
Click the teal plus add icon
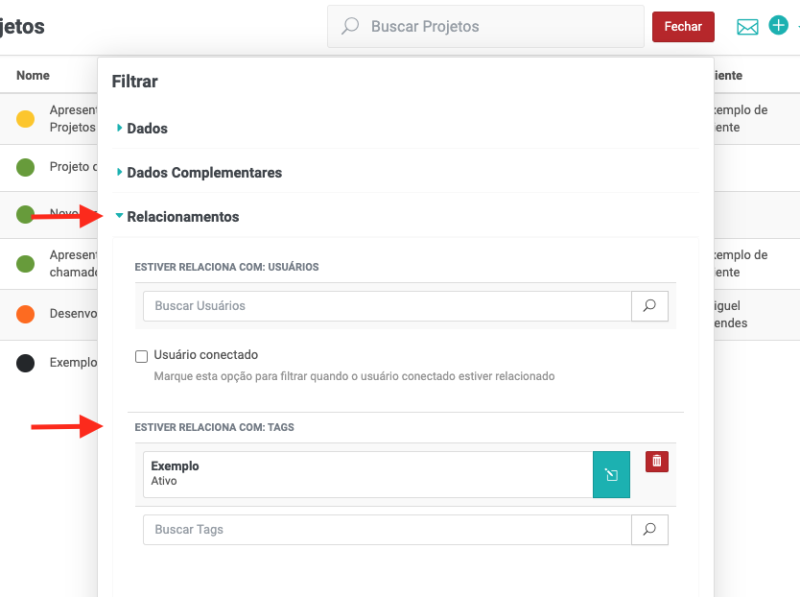point(778,26)
